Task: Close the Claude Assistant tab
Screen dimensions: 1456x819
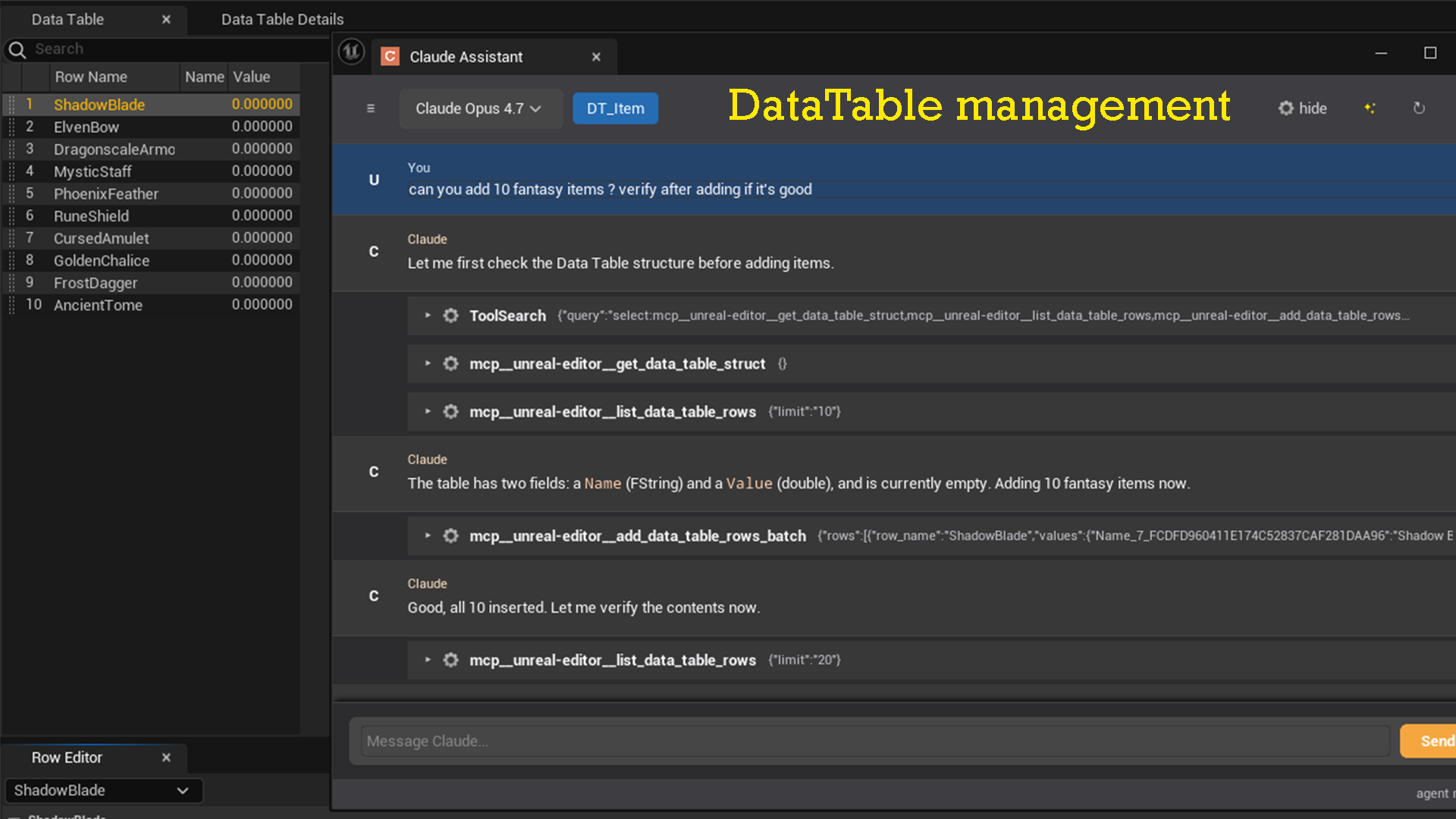Action: [x=596, y=57]
